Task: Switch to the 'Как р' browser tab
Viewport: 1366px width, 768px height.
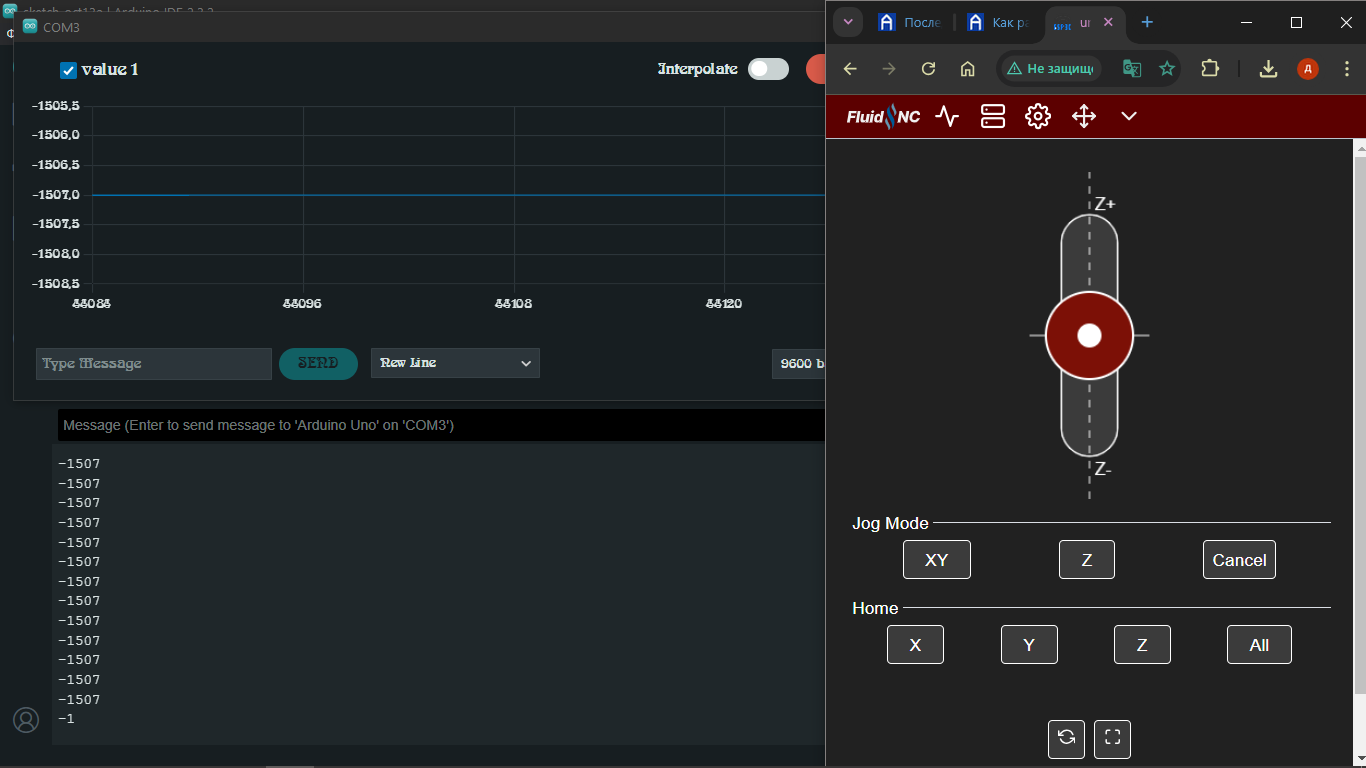Action: pyautogui.click(x=998, y=22)
